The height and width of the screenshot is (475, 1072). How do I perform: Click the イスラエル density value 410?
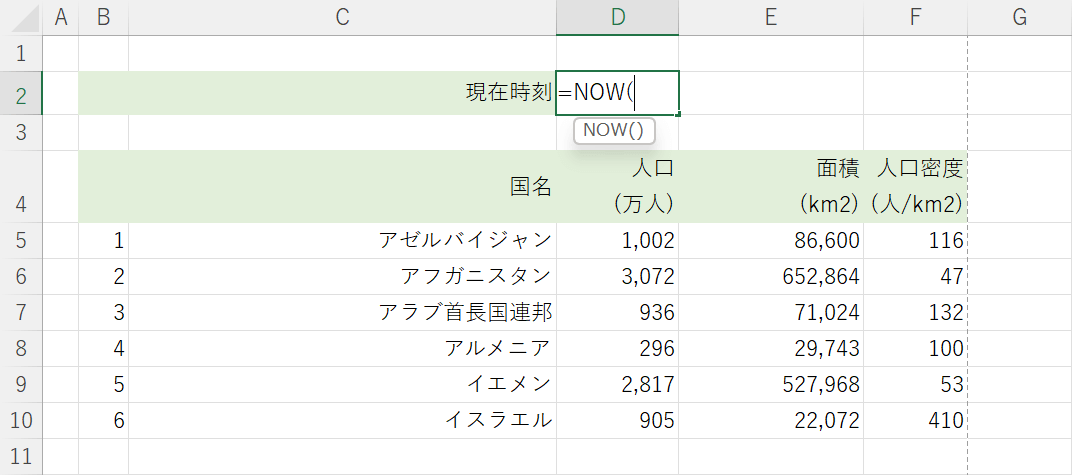pyautogui.click(x=915, y=420)
